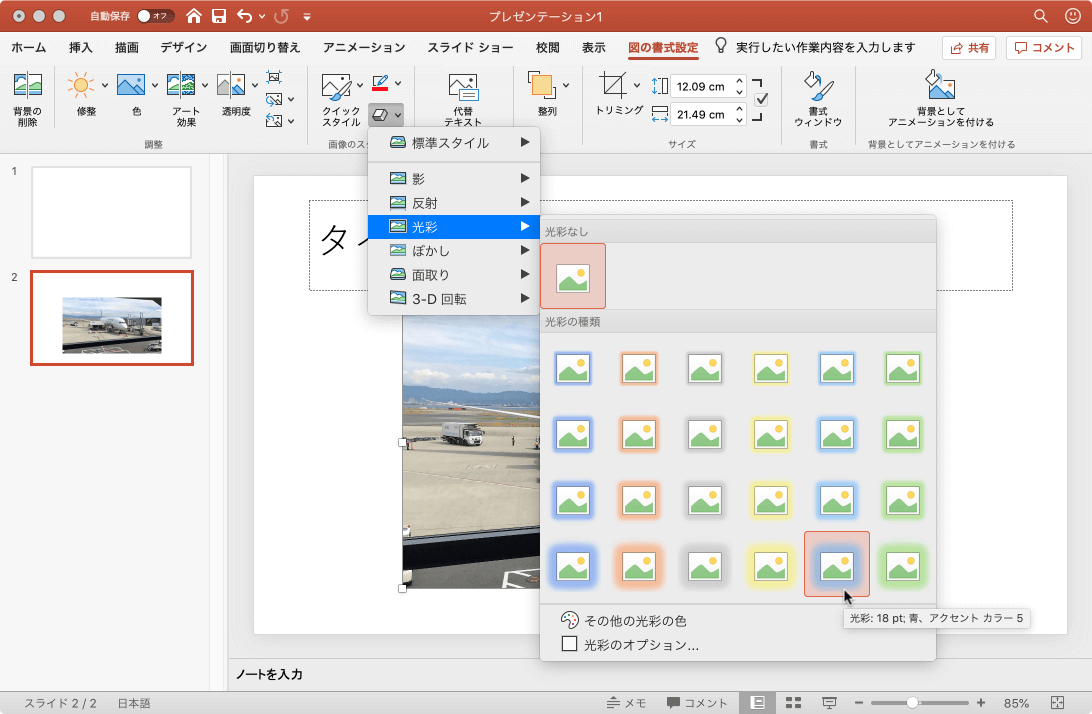Click the Comments (コメント) button at top right
Screen dimensions: 1092x714
(1044, 48)
